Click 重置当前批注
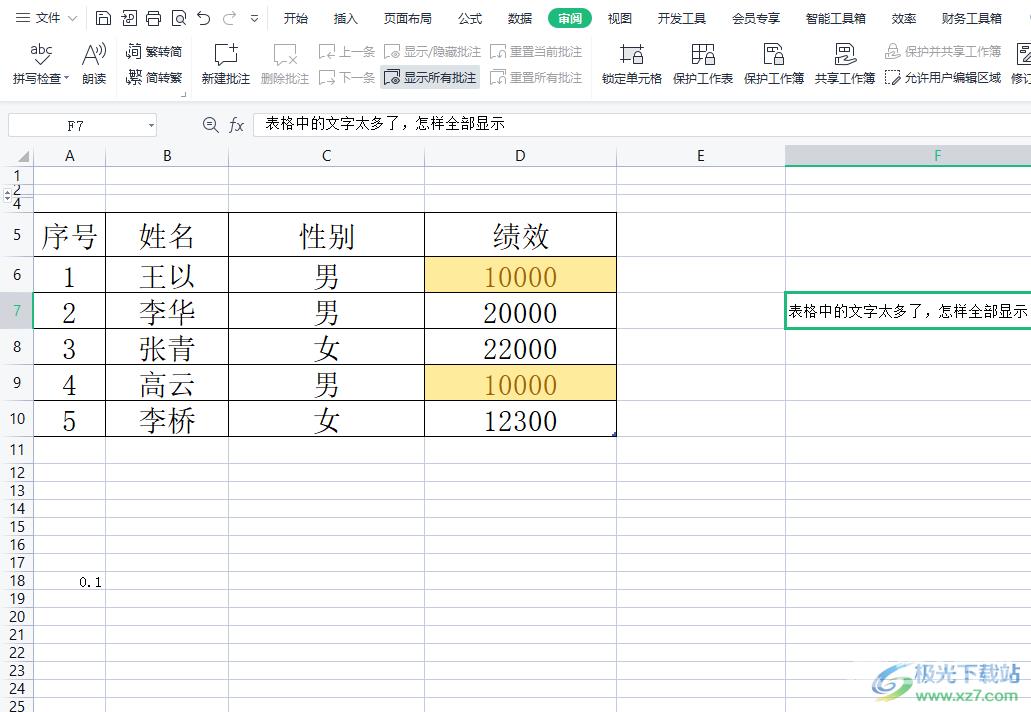The height and width of the screenshot is (712, 1031). 537,51
